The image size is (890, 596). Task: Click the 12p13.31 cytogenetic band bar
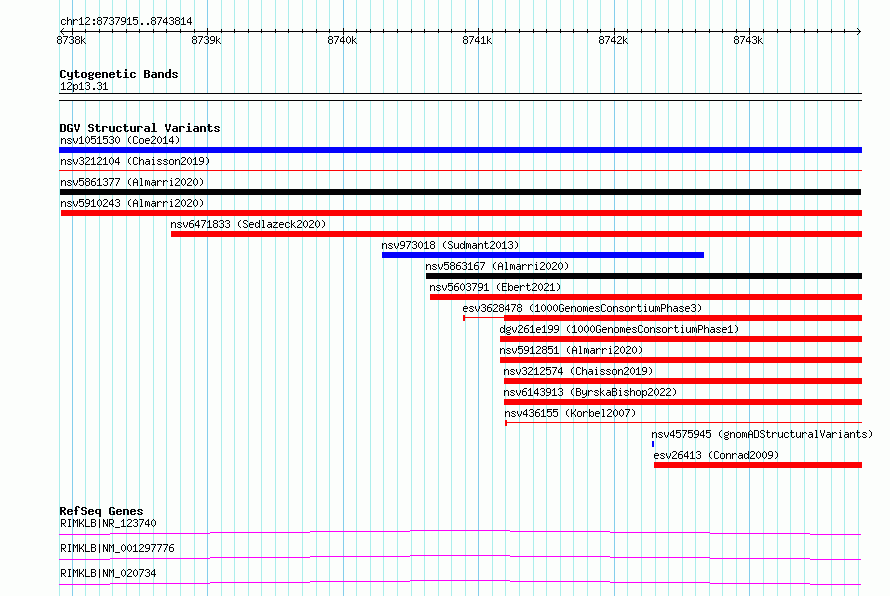click(460, 97)
